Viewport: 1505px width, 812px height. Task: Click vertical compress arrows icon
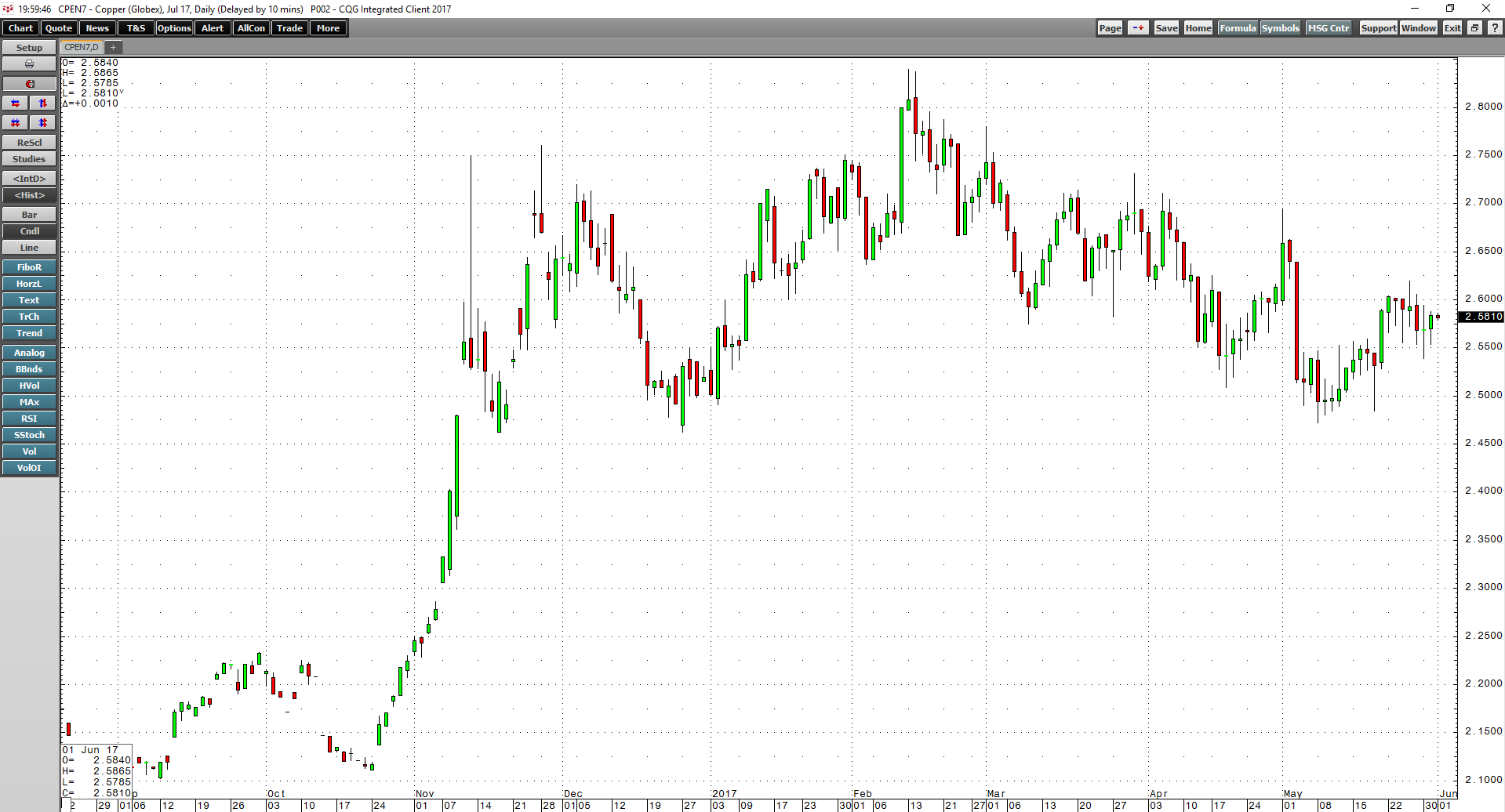43,123
